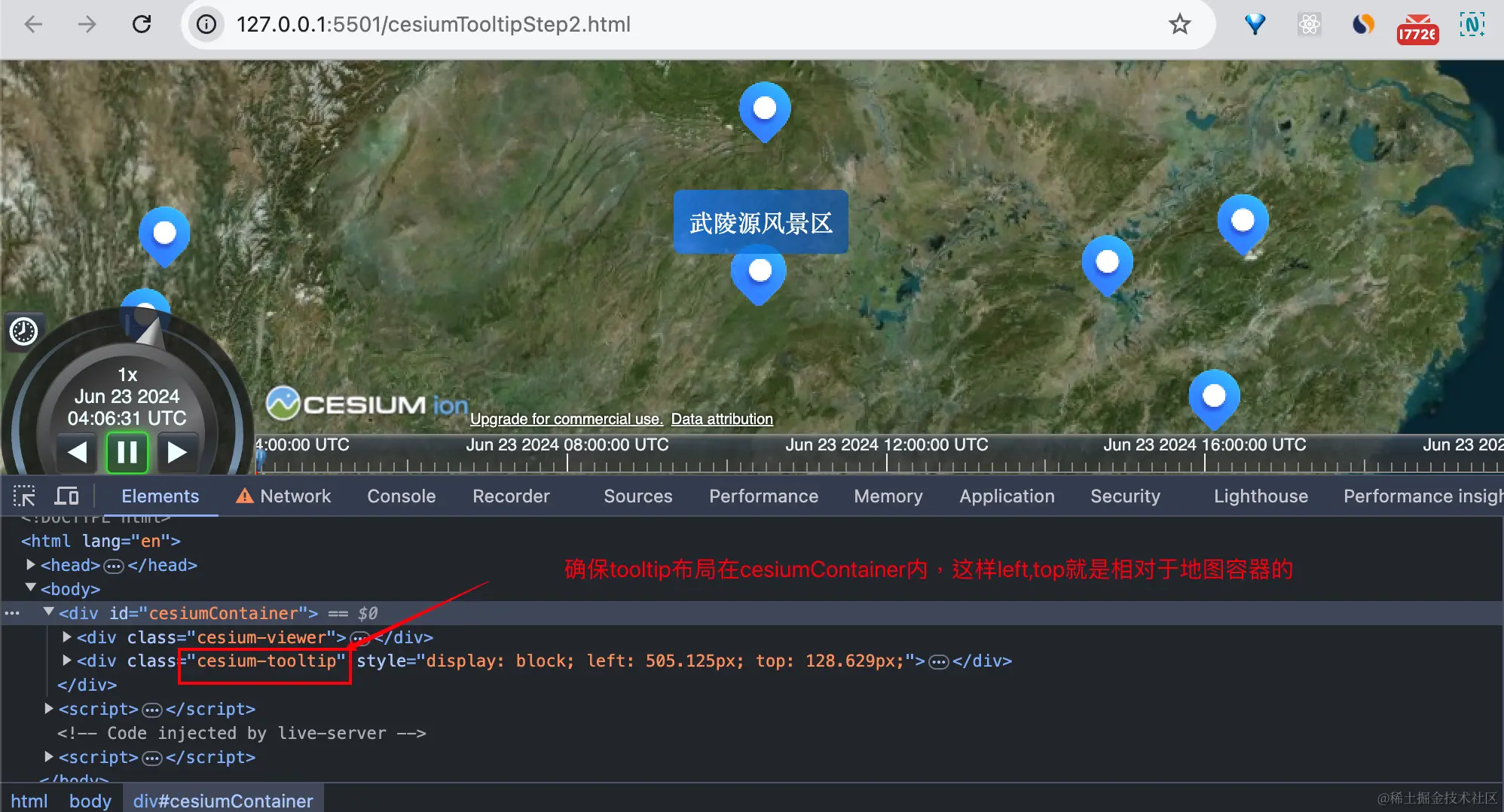The width and height of the screenshot is (1504, 812).
Task: Switch to the Recorder tab
Action: coord(511,496)
